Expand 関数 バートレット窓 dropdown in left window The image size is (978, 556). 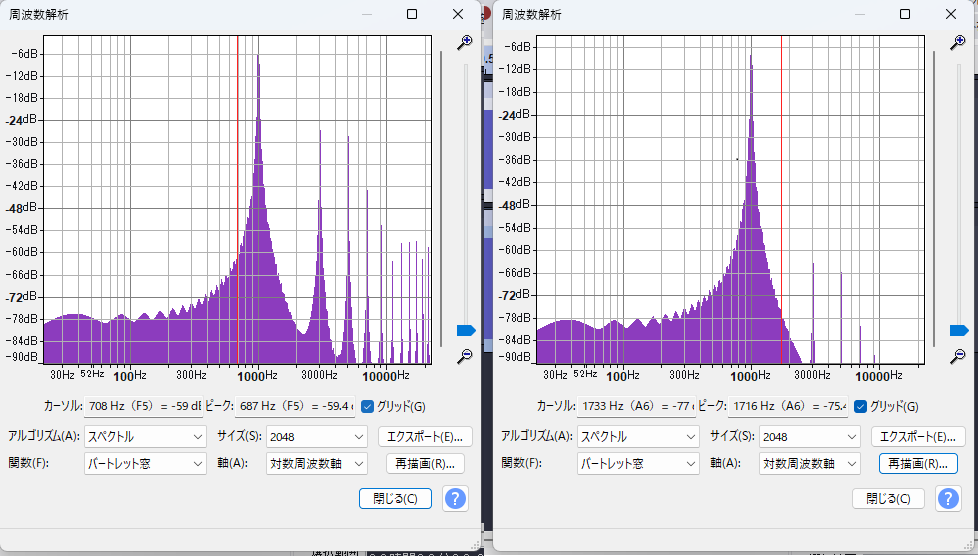pyautogui.click(x=144, y=464)
